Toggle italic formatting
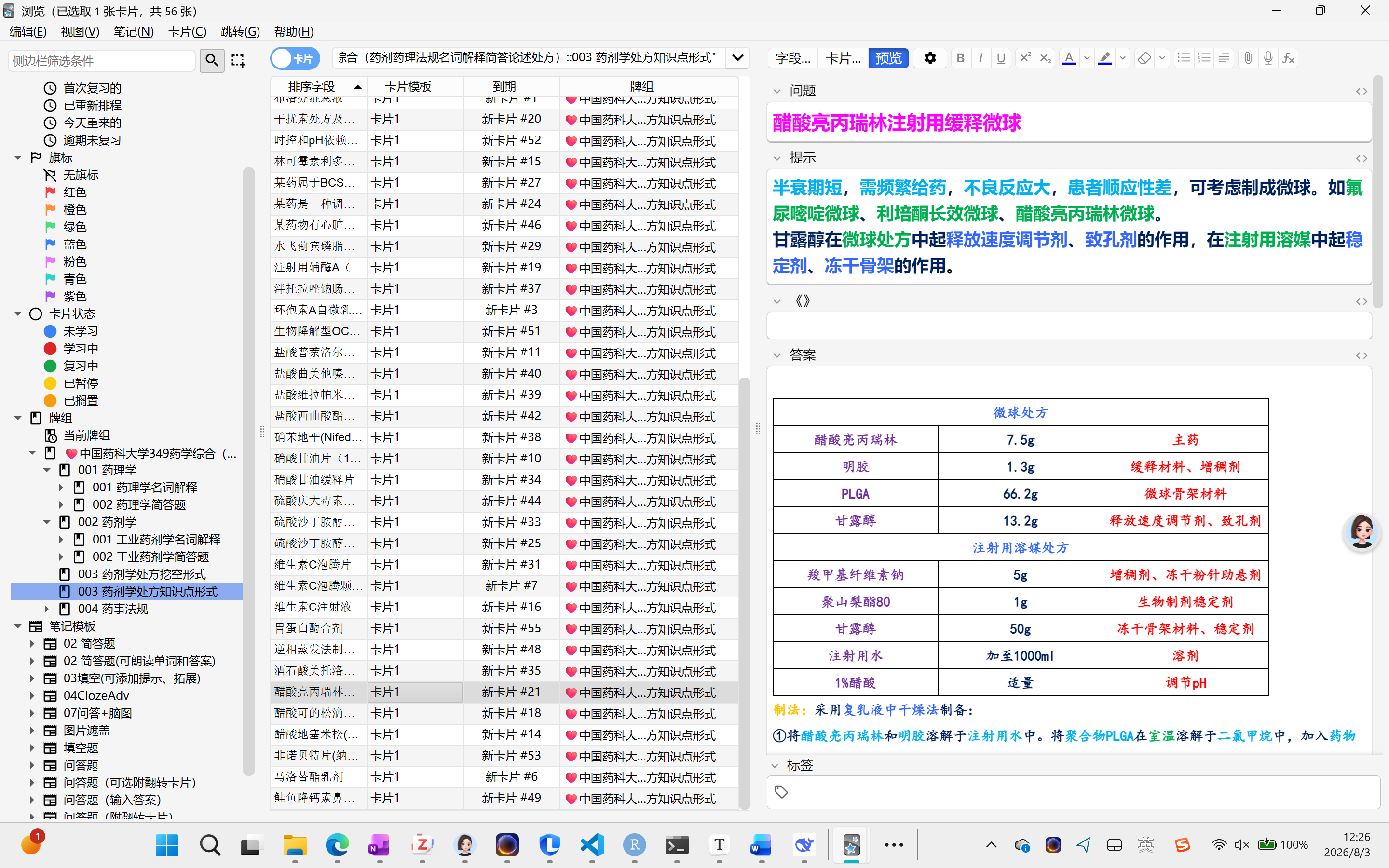The height and width of the screenshot is (868, 1389). point(981,58)
